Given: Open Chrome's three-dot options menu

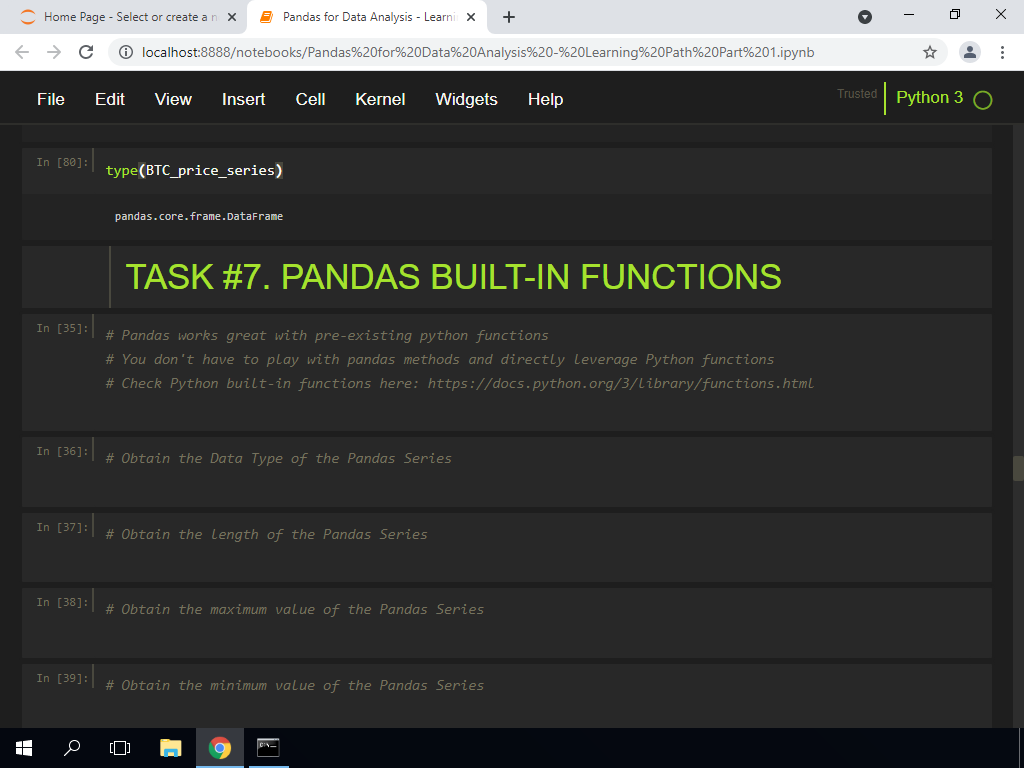Looking at the screenshot, I should [1003, 51].
